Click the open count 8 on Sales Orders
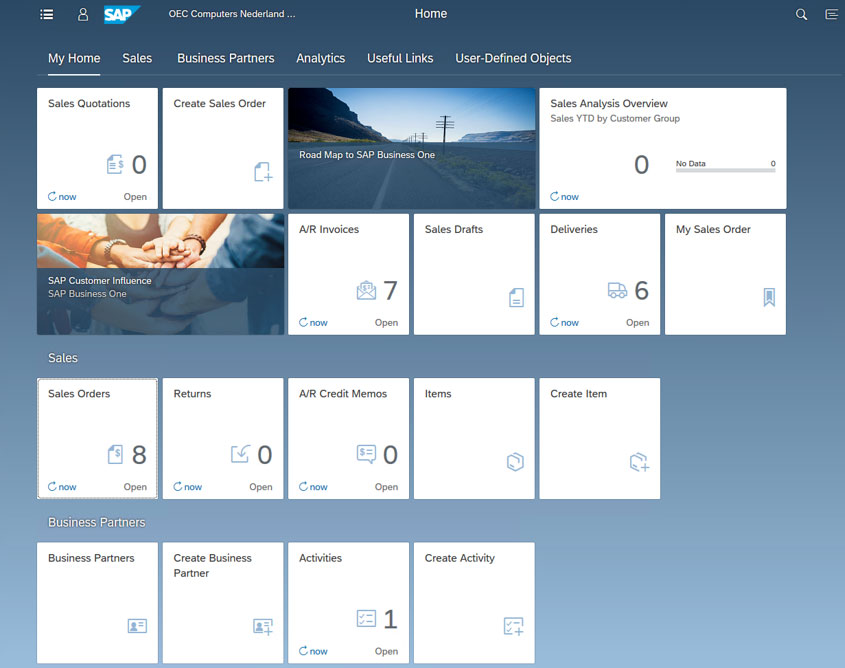 (139, 455)
